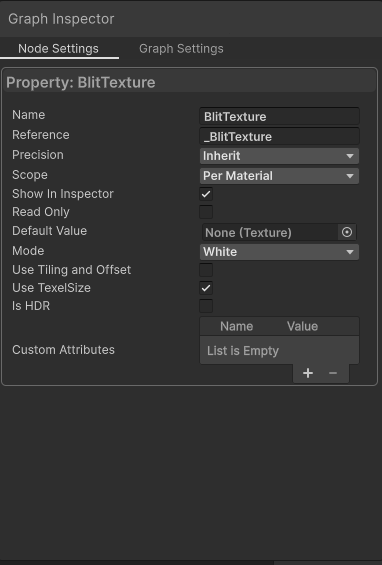Click the Custom Attributes label
This screenshot has width=382, height=565.
click(63, 350)
